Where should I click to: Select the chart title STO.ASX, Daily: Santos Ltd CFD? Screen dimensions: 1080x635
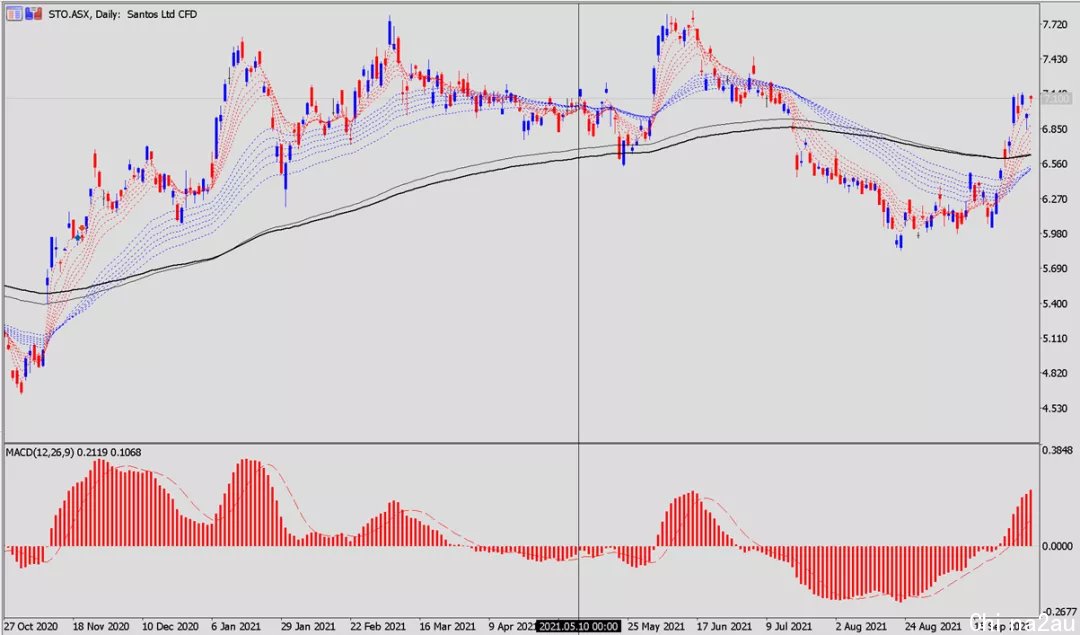(123, 14)
